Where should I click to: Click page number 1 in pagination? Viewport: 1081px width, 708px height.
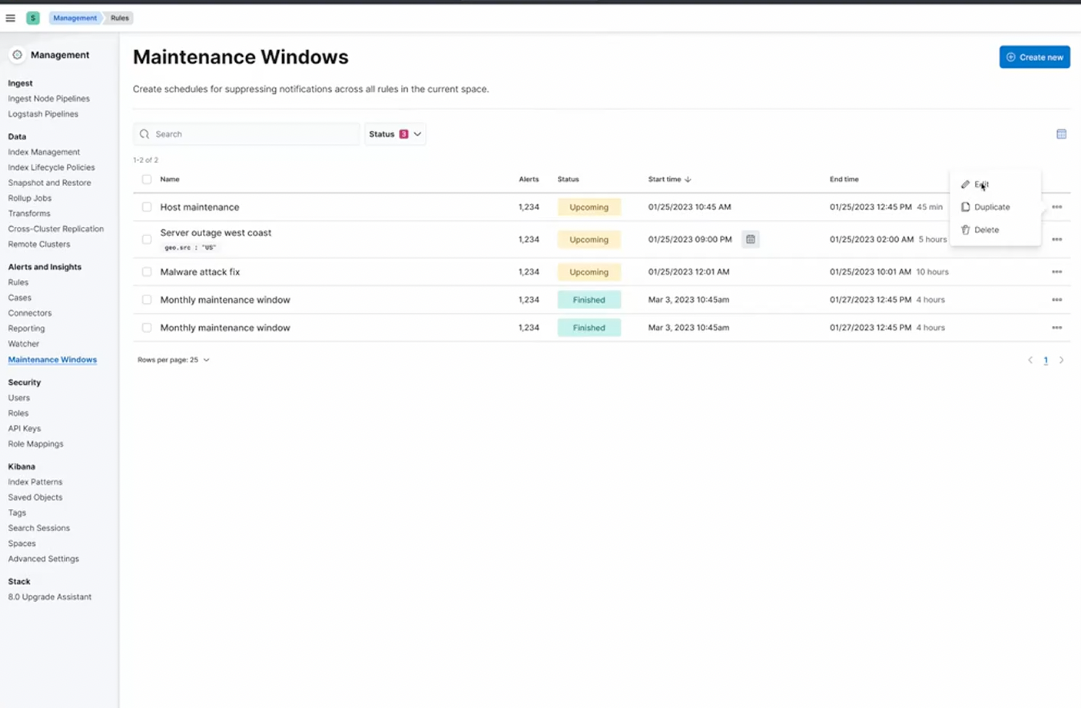click(x=1045, y=360)
